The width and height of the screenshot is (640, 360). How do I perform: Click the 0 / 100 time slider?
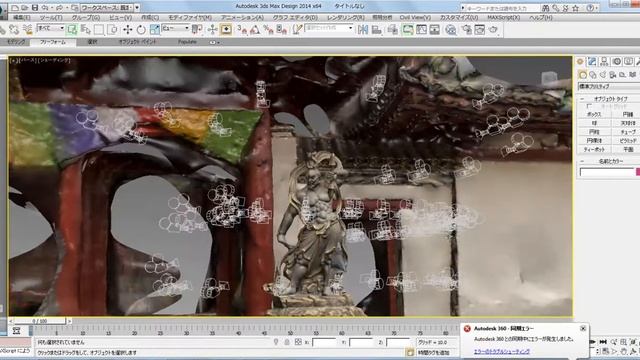point(40,321)
